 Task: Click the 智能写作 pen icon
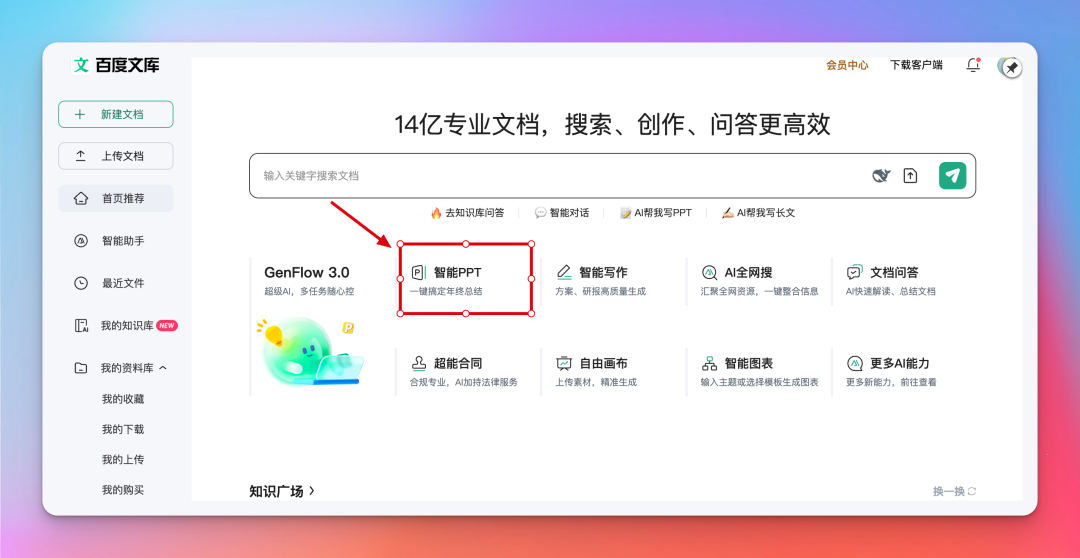pyautogui.click(x=564, y=273)
